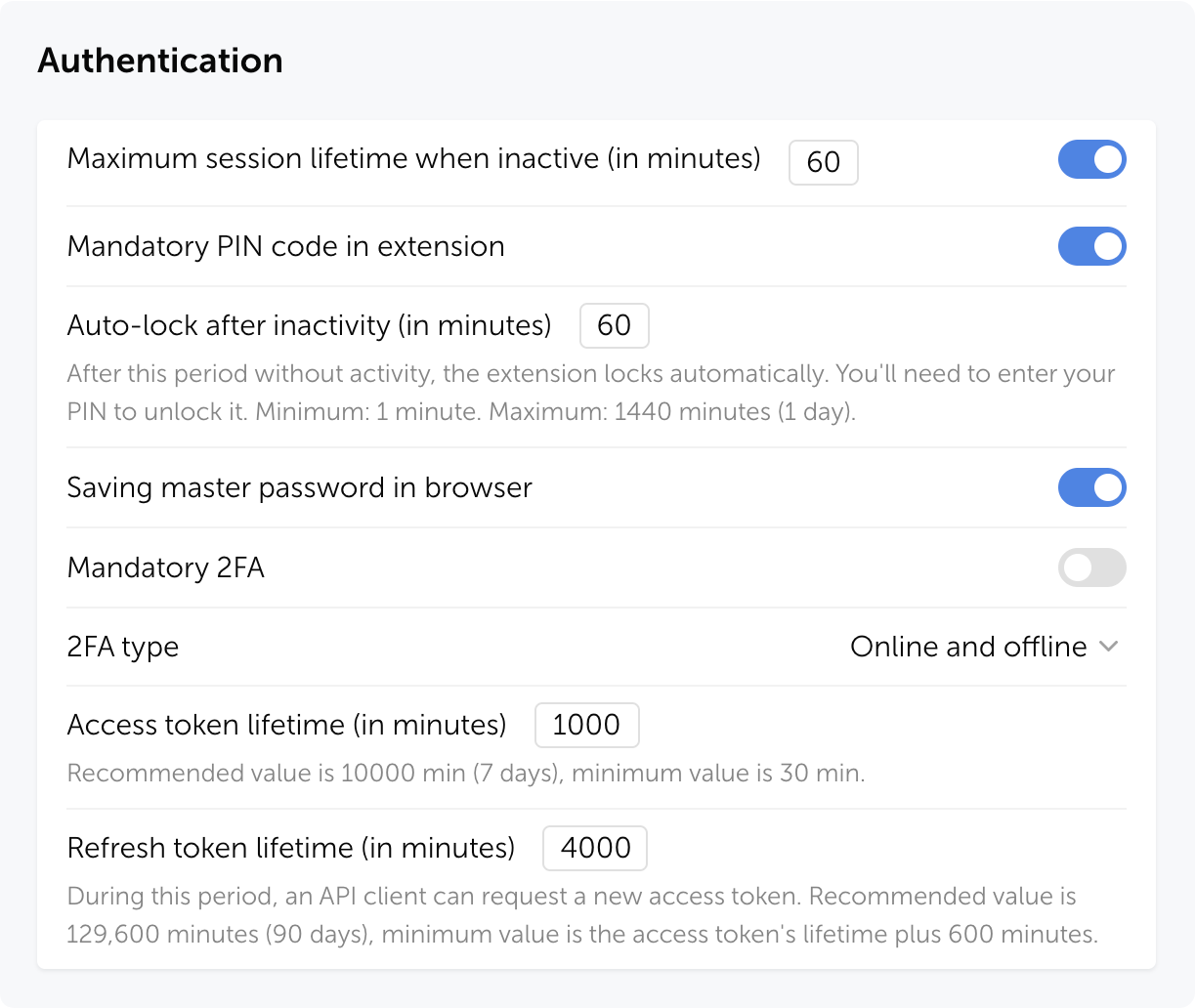Click the chevron next to Online and offline
Image resolution: width=1196 pixels, height=1008 pixels.
1108,647
